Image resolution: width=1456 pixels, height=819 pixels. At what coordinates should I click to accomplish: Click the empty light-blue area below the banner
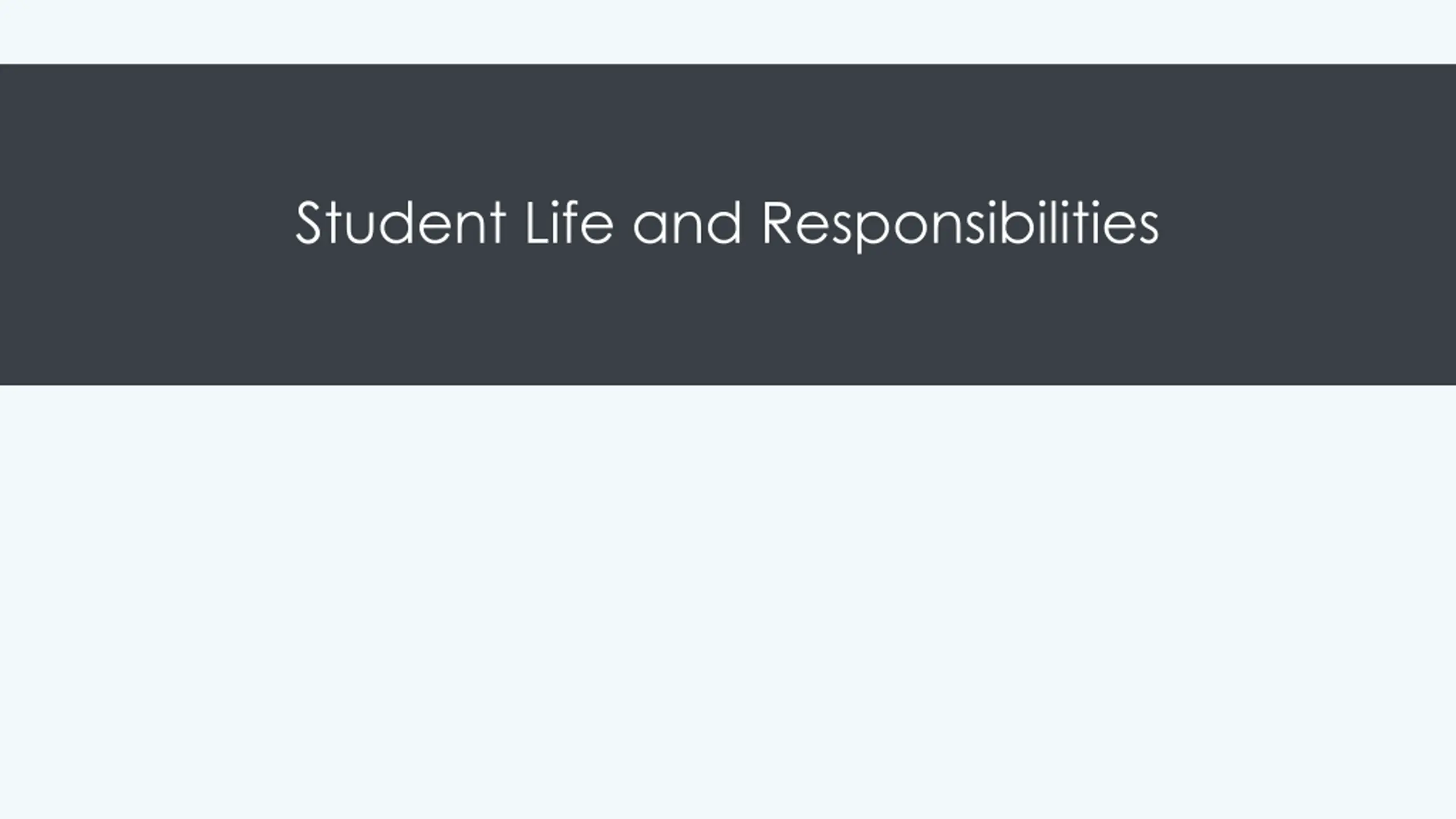pos(728,602)
